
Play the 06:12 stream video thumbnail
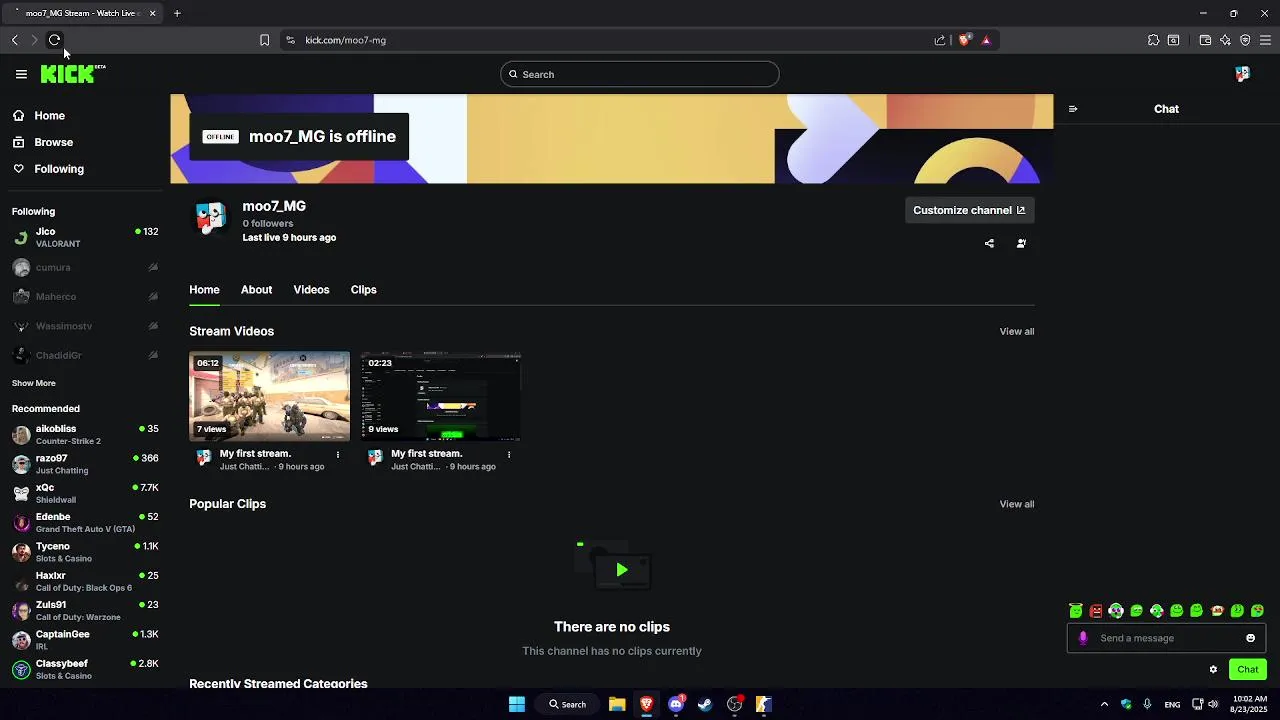[x=270, y=396]
